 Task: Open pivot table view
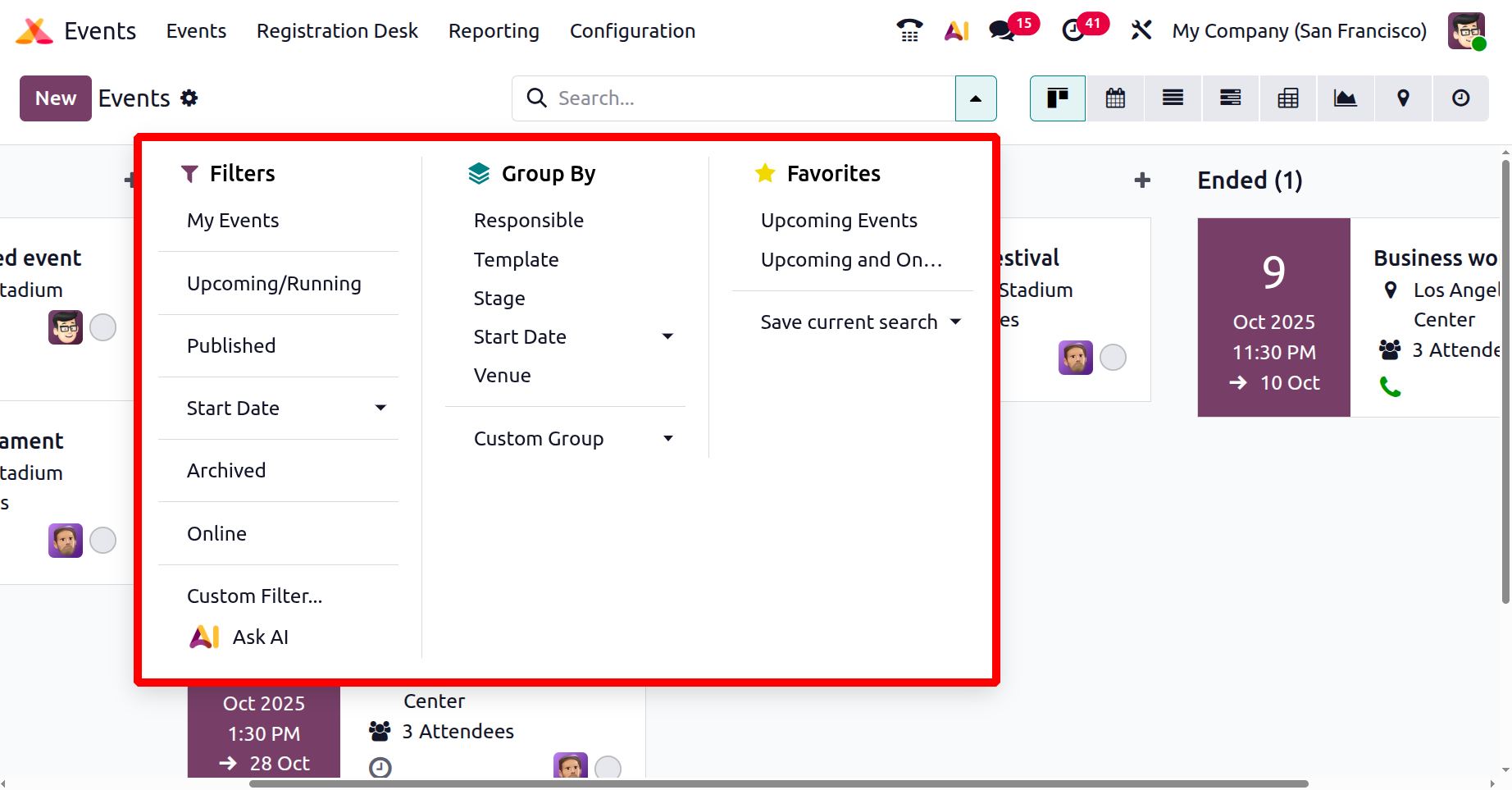click(1288, 98)
